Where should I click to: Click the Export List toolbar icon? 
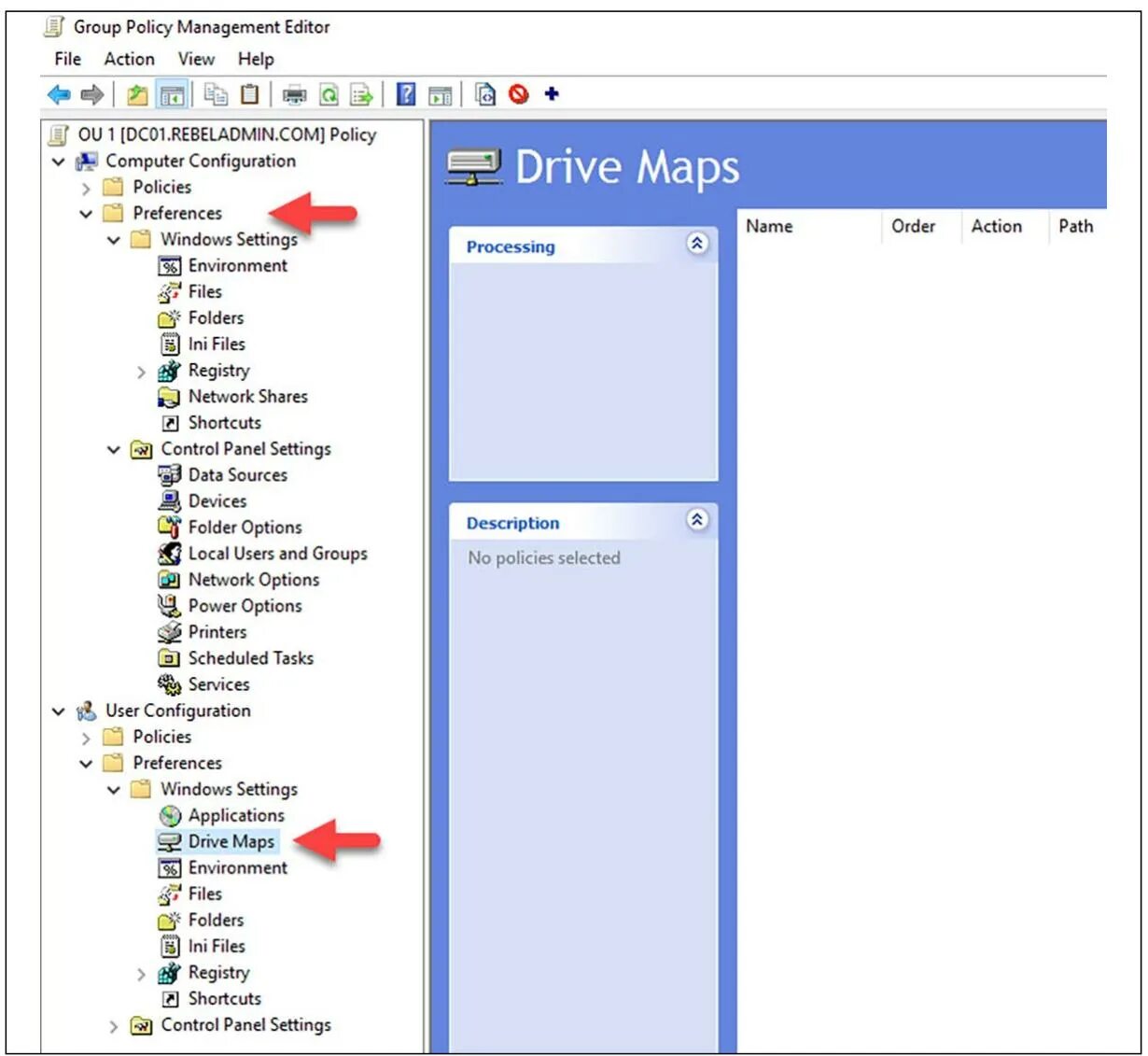tap(361, 94)
